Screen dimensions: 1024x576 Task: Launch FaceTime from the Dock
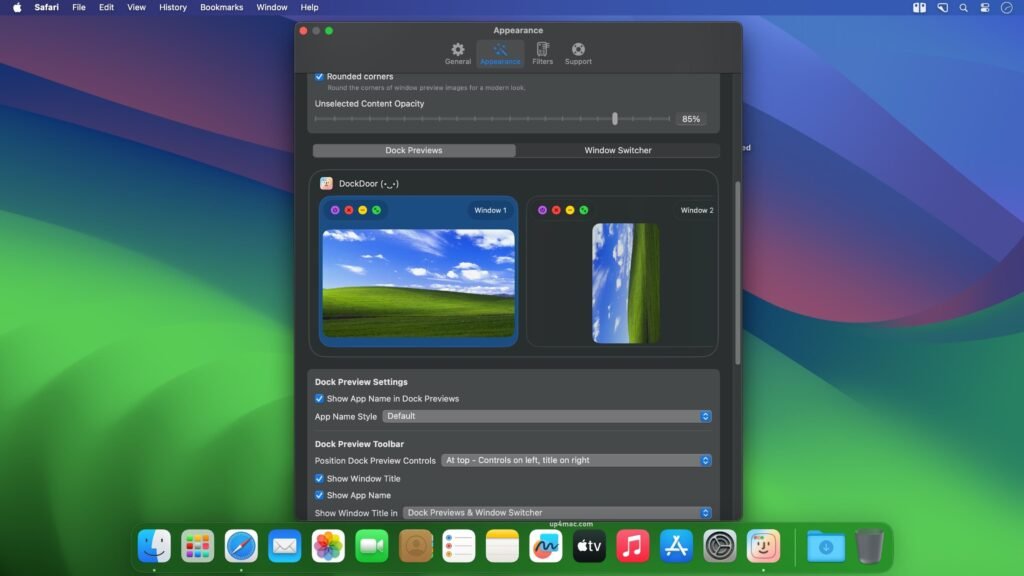point(372,546)
